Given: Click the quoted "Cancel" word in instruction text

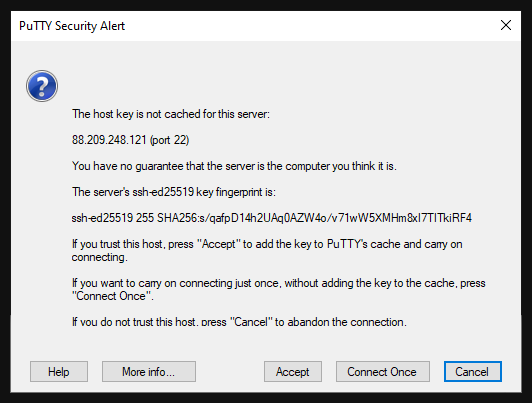Looking at the screenshot, I should pos(251,322).
